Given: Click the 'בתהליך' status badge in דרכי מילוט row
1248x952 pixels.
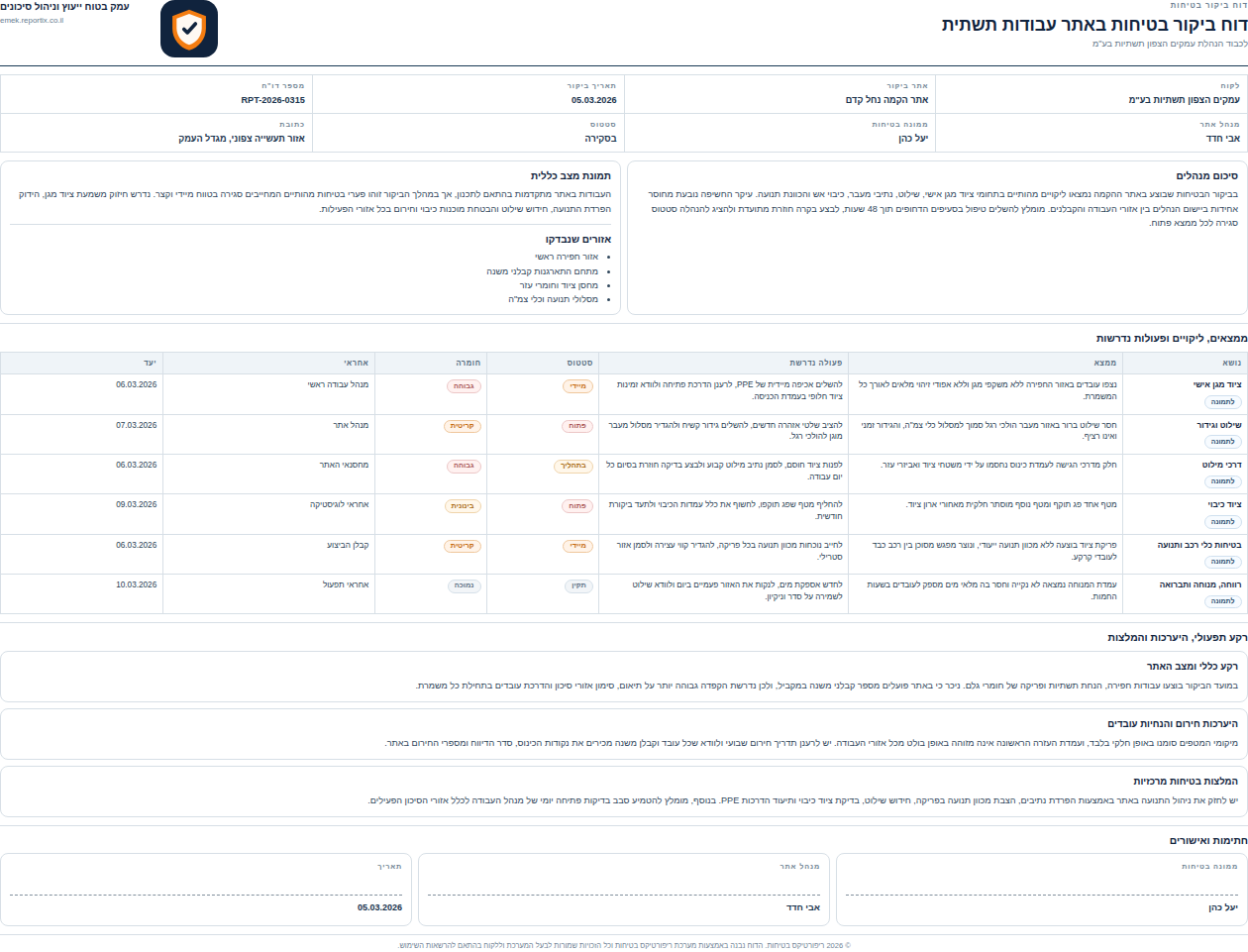Looking at the screenshot, I should [573, 466].
